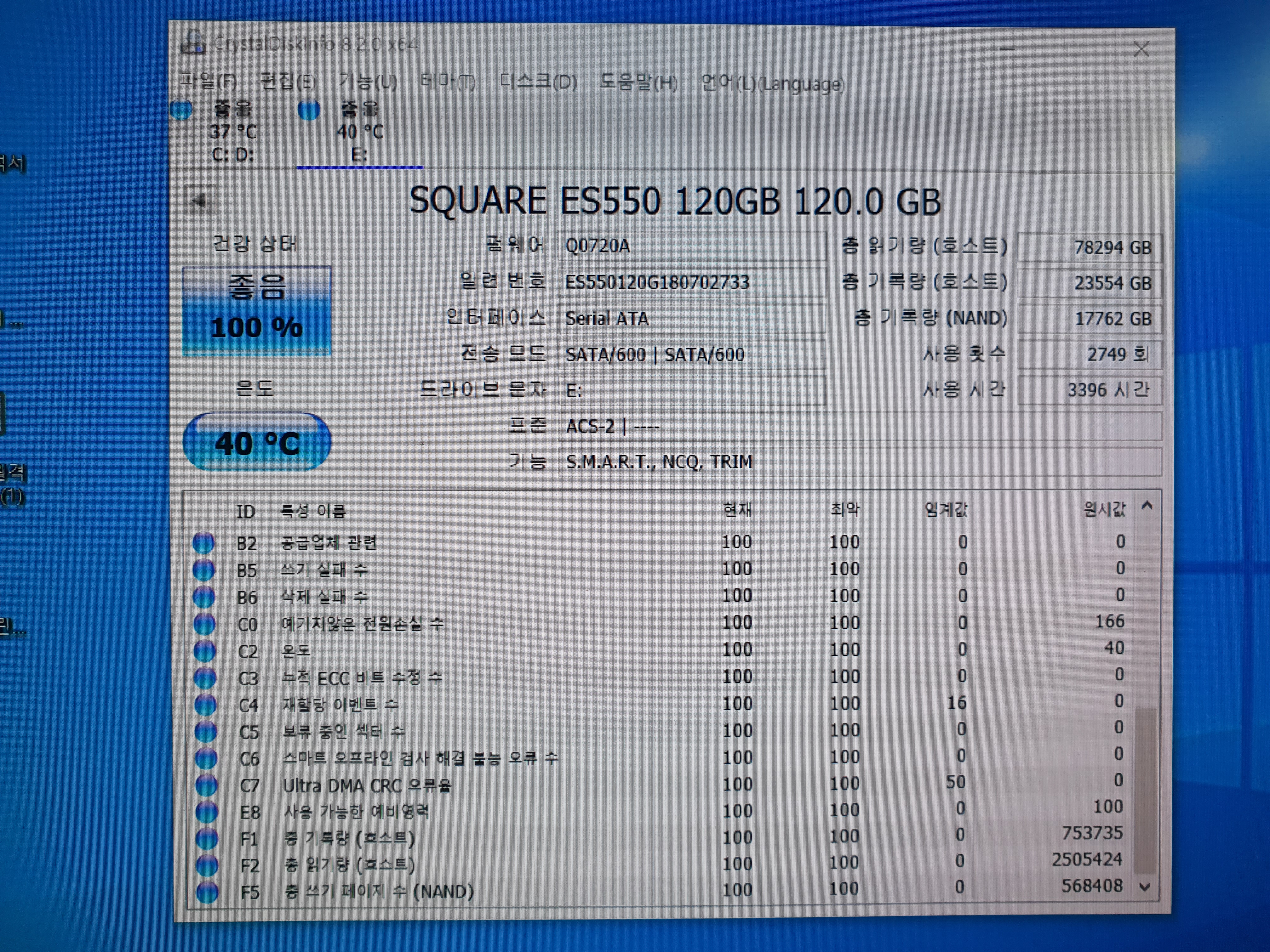The image size is (1270, 952).
Task: Click the previous disk arrow button
Action: point(200,200)
